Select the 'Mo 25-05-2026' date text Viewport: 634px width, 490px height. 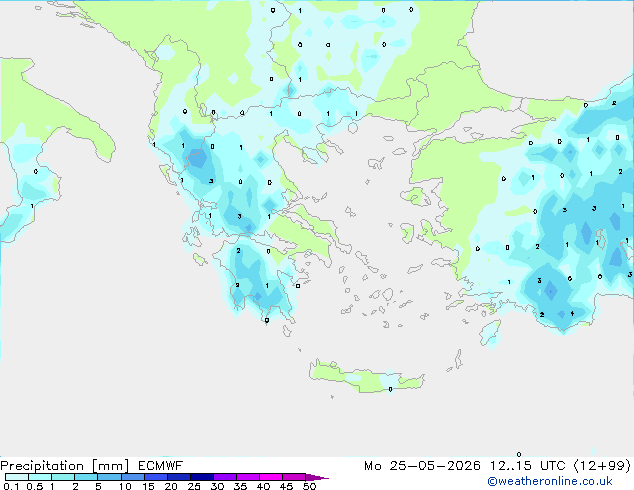click(423, 466)
